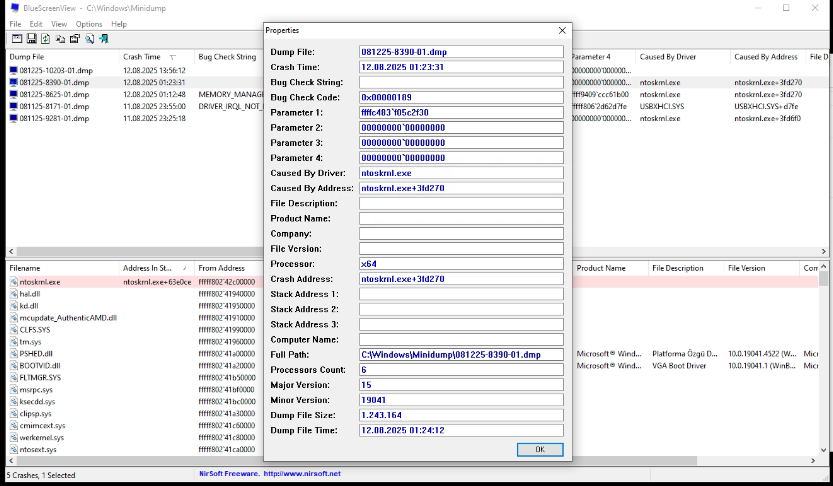Click USBXHCI.SYS in Caused By Driver column

[661, 106]
